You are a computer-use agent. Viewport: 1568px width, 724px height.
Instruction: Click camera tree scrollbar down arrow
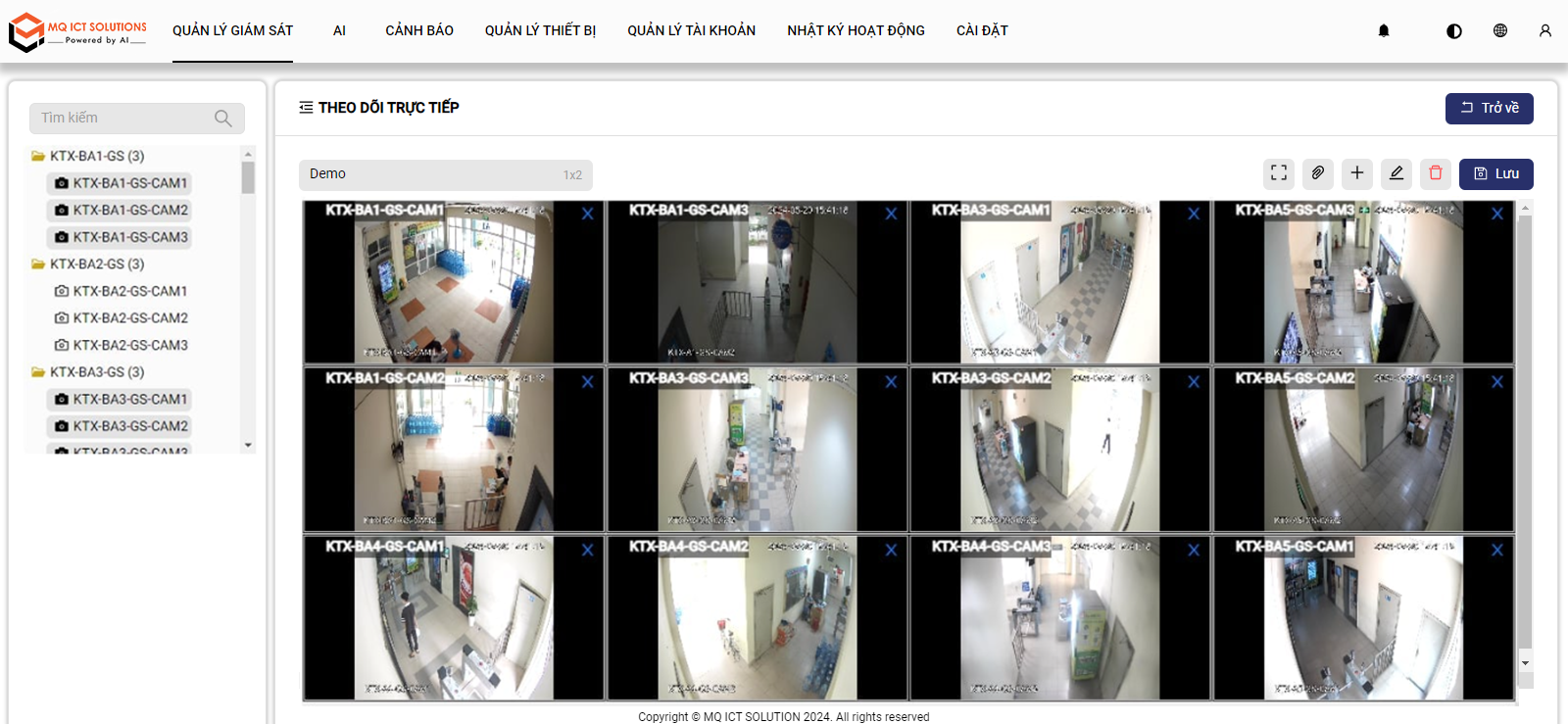(x=248, y=445)
